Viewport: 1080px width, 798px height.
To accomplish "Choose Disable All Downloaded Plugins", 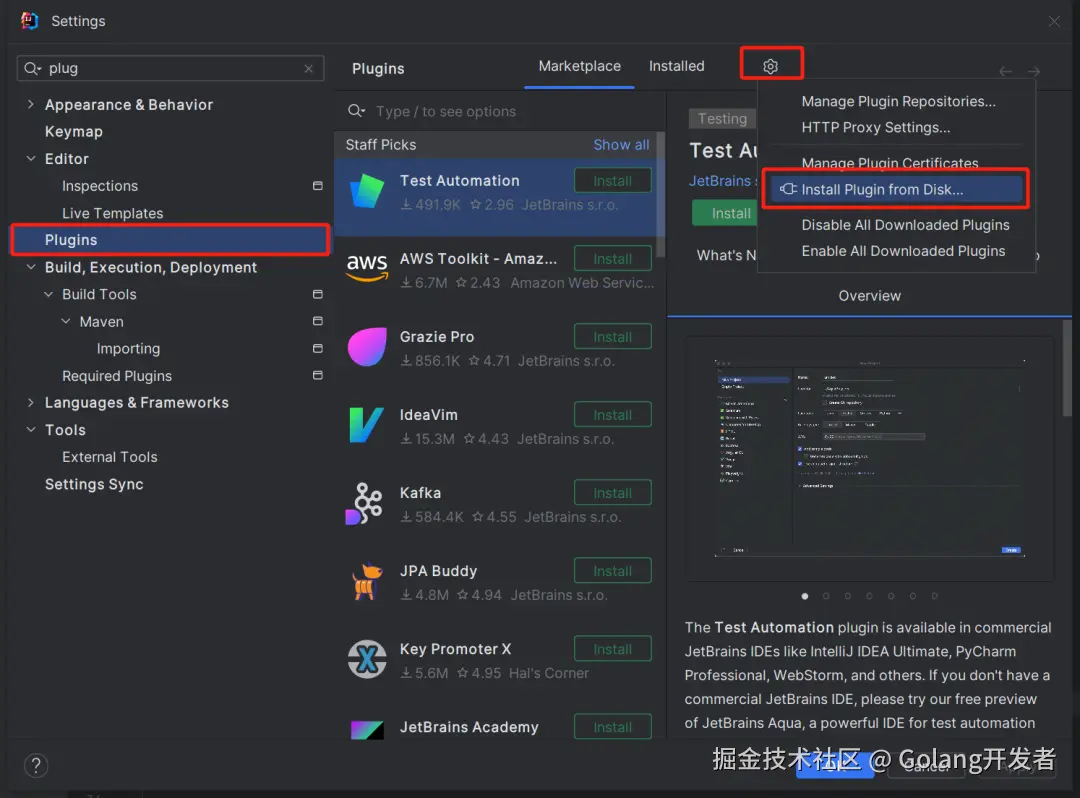I will 905,225.
